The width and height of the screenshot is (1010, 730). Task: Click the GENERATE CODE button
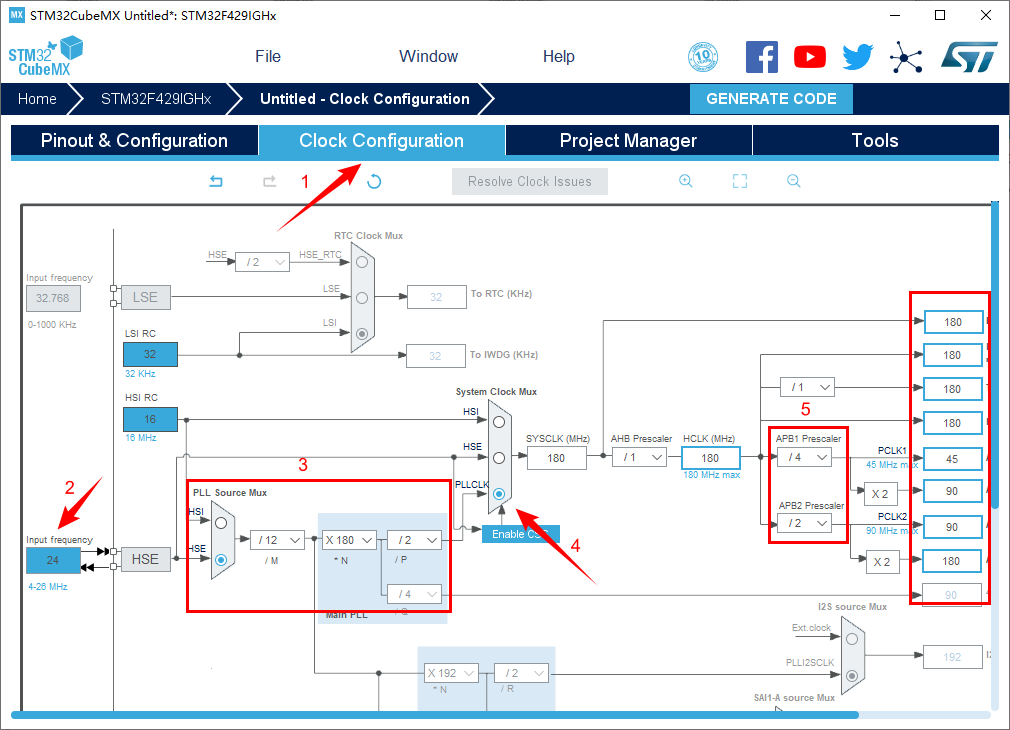[771, 99]
